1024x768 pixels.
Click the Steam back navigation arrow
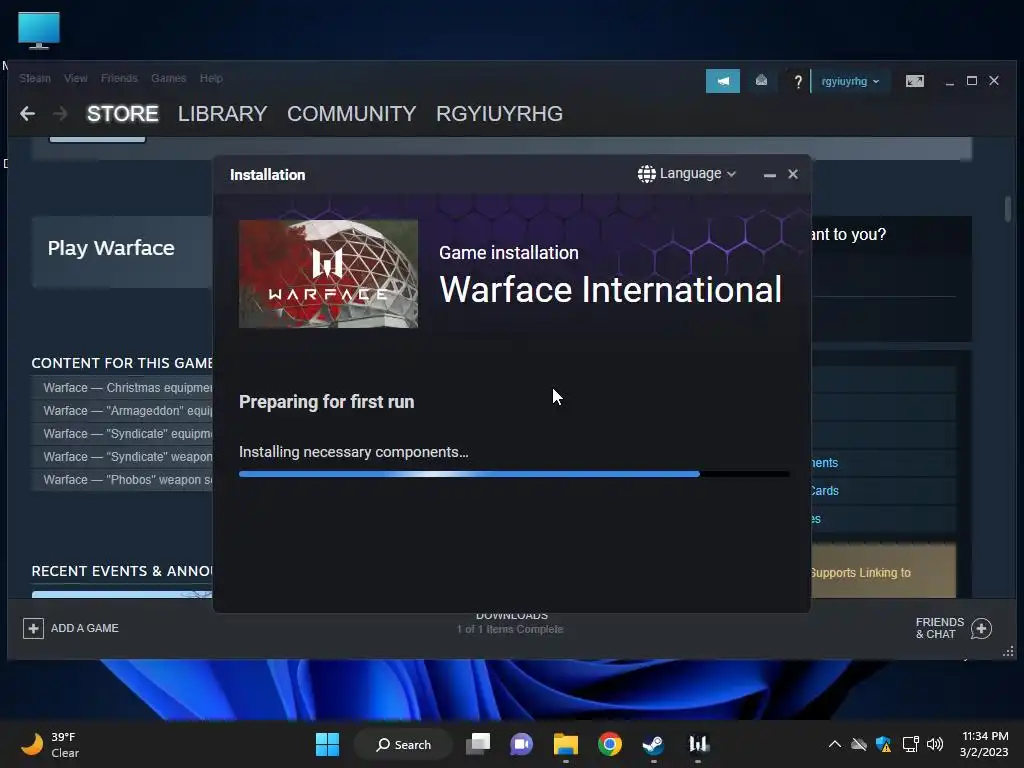[x=27, y=114]
